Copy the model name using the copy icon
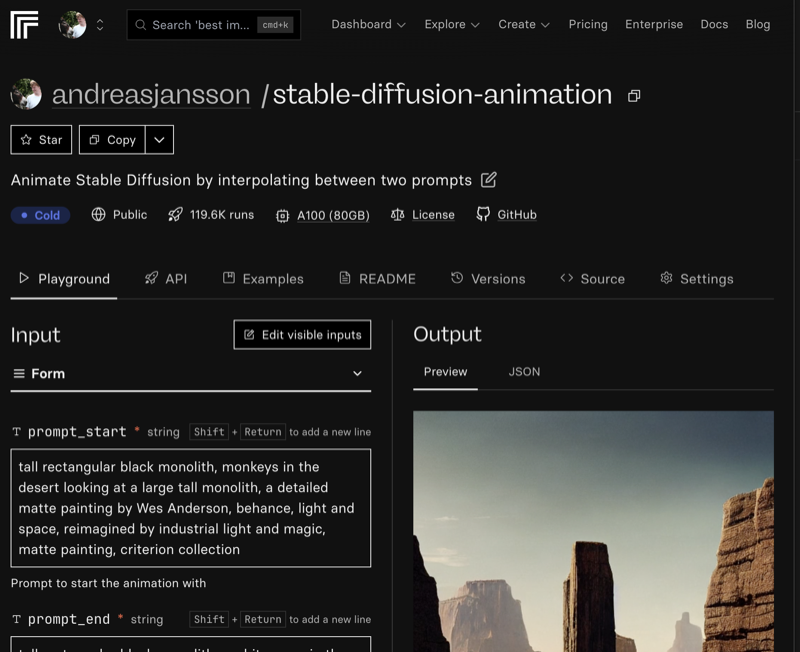The width and height of the screenshot is (800, 652). coord(634,94)
